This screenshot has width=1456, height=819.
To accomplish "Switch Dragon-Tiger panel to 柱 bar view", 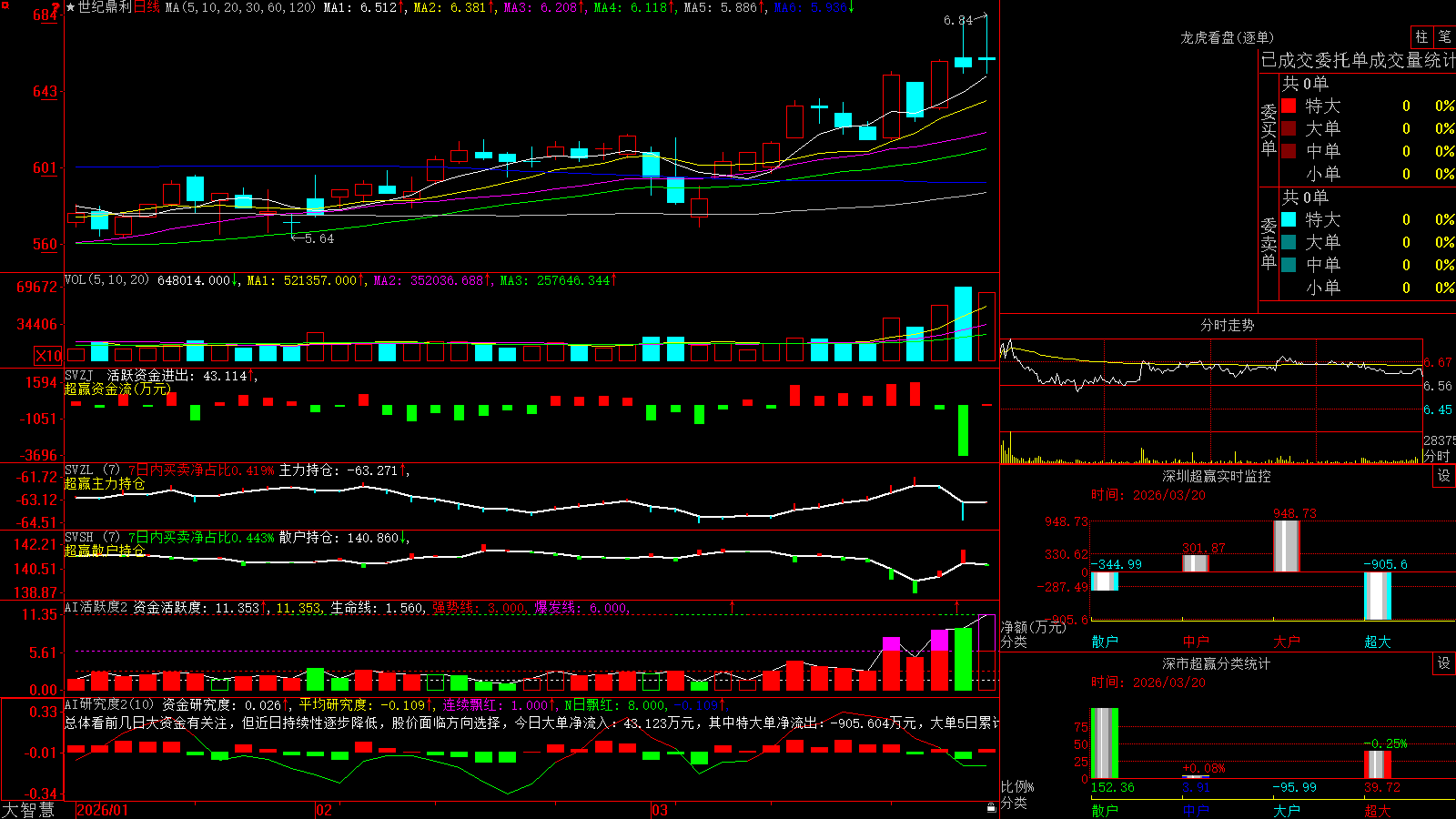I will click(1421, 36).
